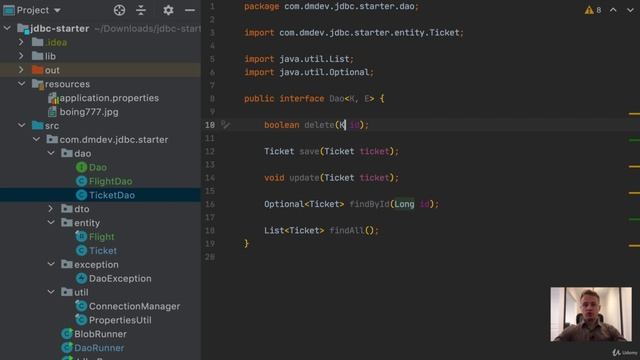Collapse the resources folder
The height and width of the screenshot is (360, 640).
point(21,84)
